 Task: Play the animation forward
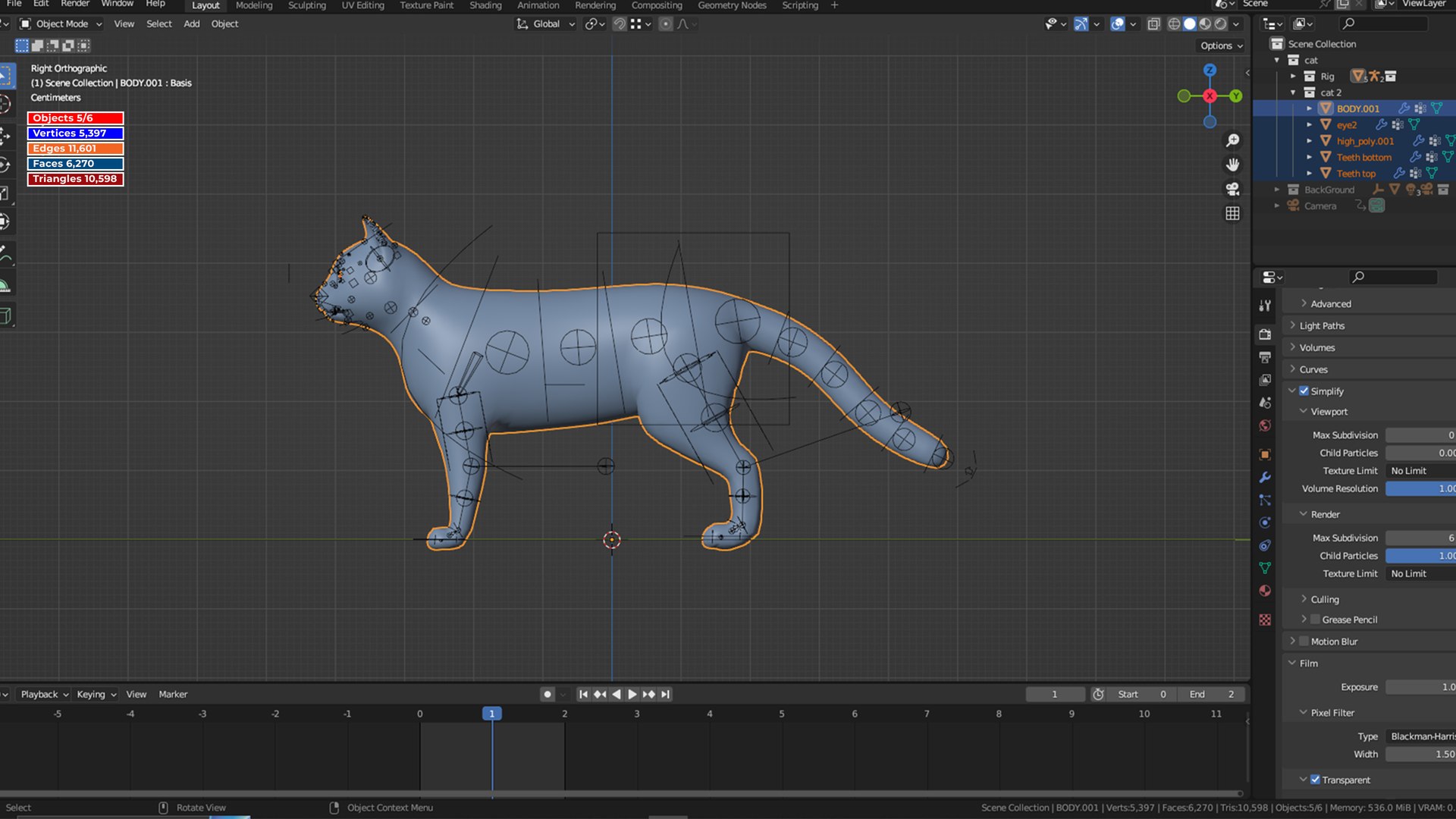point(632,695)
